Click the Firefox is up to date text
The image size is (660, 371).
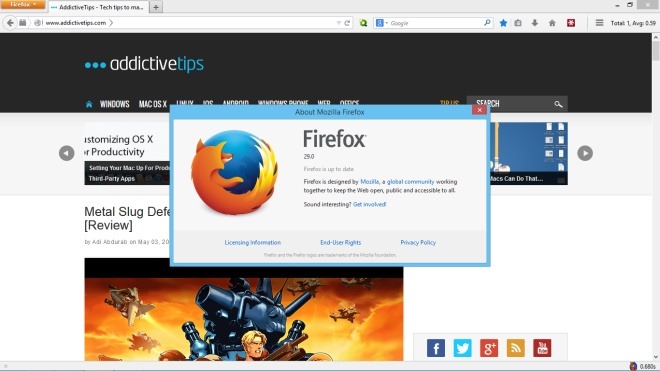tap(329, 169)
